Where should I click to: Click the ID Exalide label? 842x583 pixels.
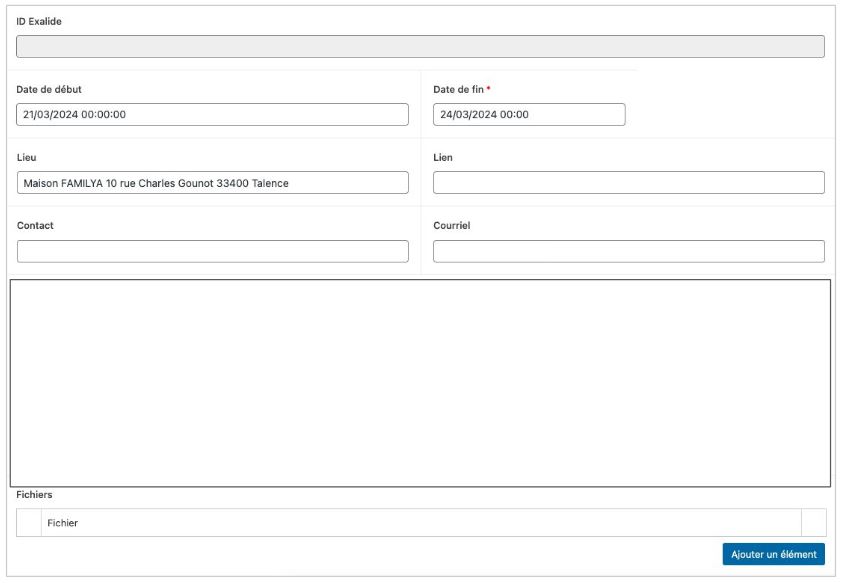(39, 21)
